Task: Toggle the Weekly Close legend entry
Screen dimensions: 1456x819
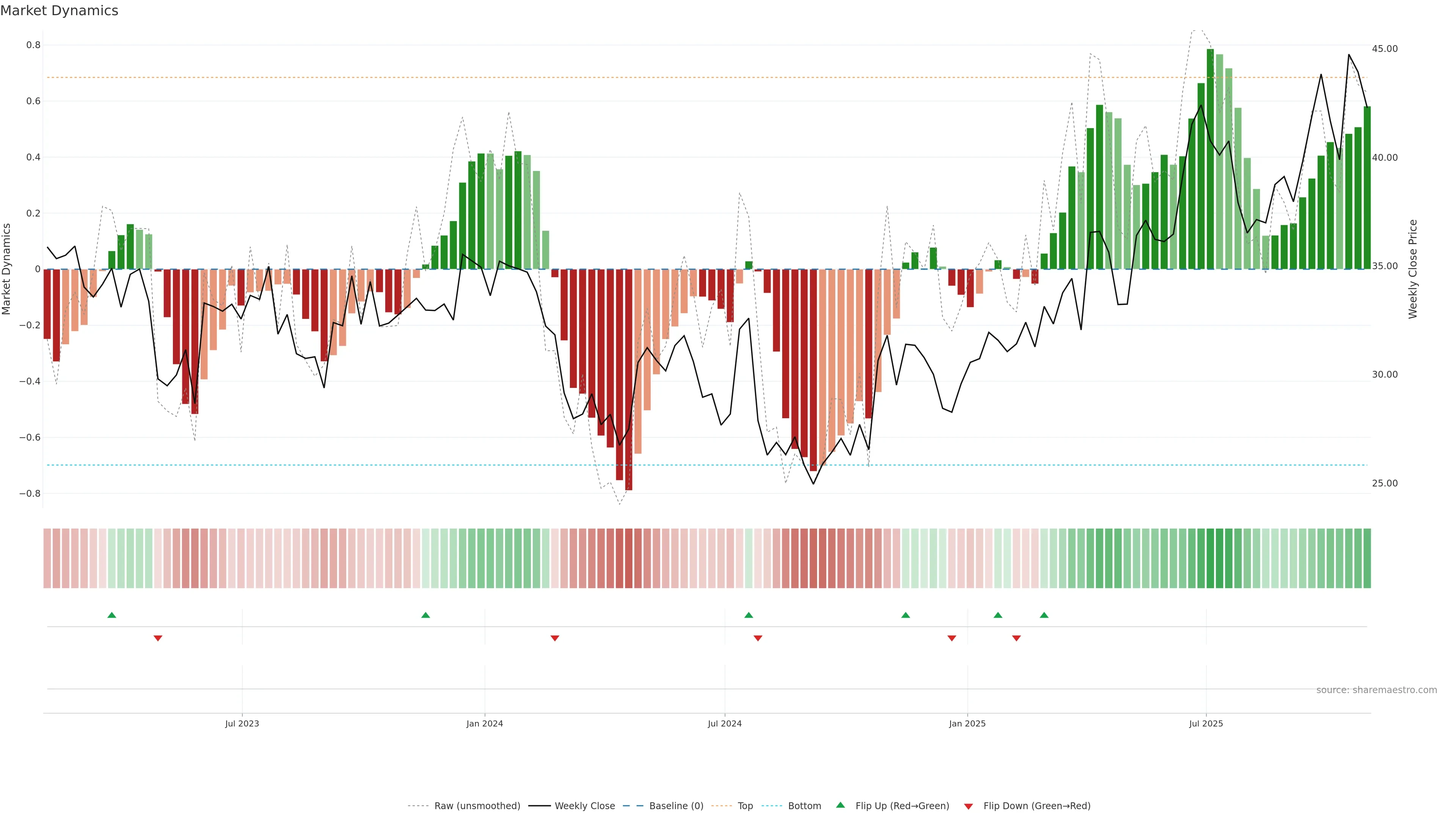Action: pos(584,806)
